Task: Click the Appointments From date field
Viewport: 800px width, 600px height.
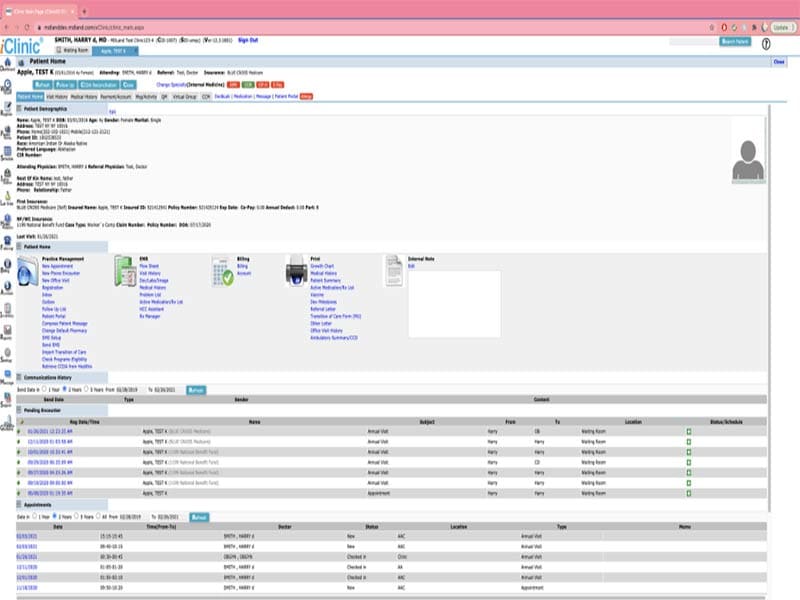Action: pyautogui.click(x=130, y=517)
